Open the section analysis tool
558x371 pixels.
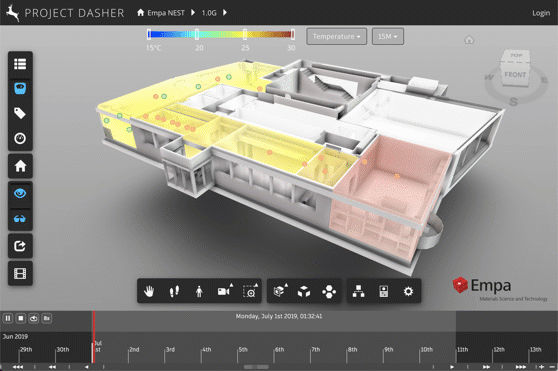pos(280,291)
